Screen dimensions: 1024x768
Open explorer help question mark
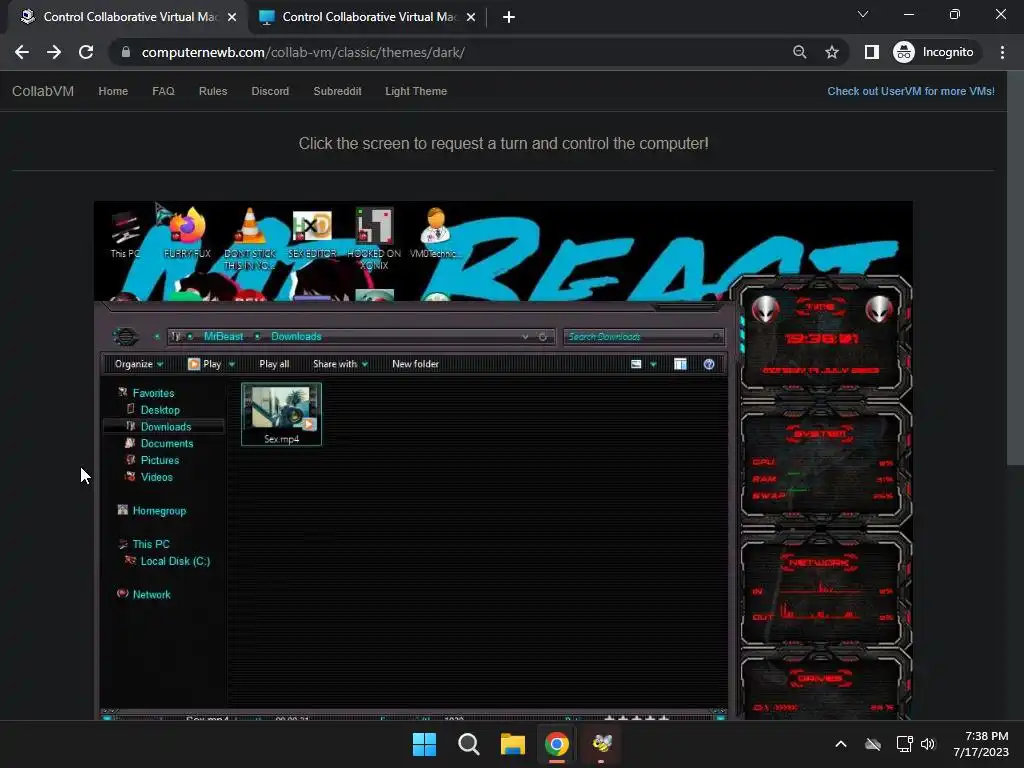coord(709,364)
